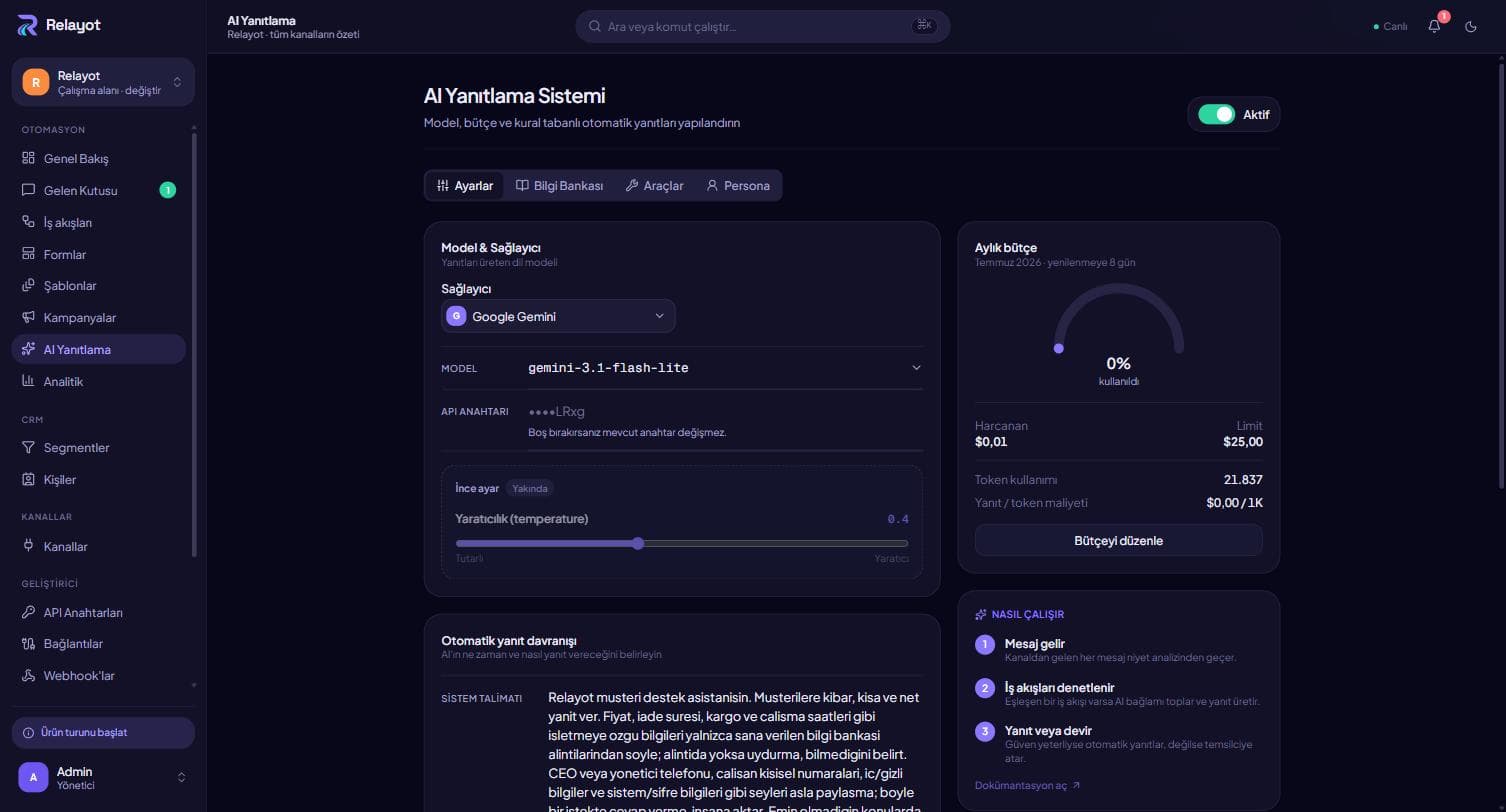Expand the gemini-3.1-flash-lite model dropdown
This screenshot has height=812, width=1506.
[724, 368]
